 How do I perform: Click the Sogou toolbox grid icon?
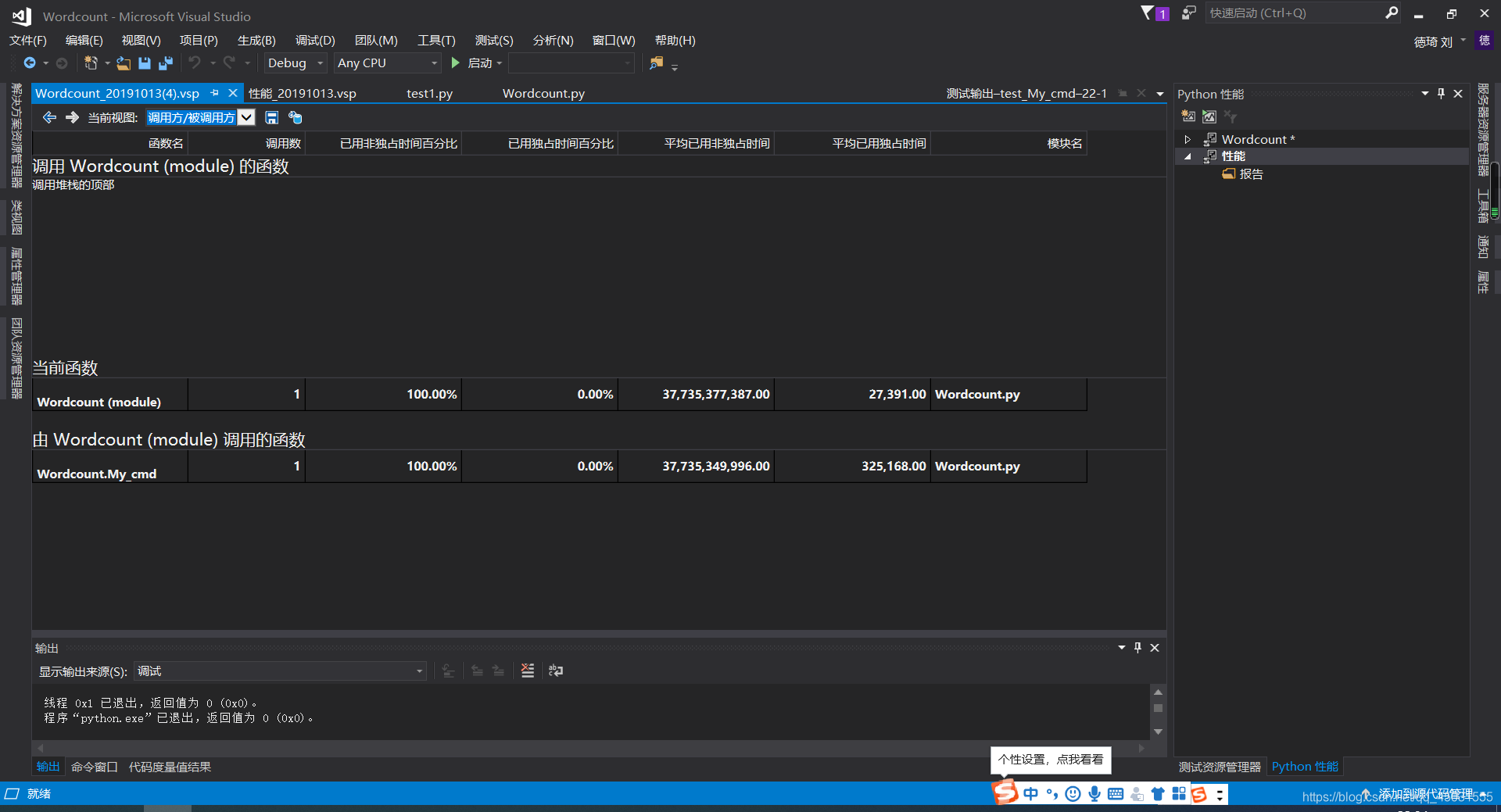pos(1179,794)
